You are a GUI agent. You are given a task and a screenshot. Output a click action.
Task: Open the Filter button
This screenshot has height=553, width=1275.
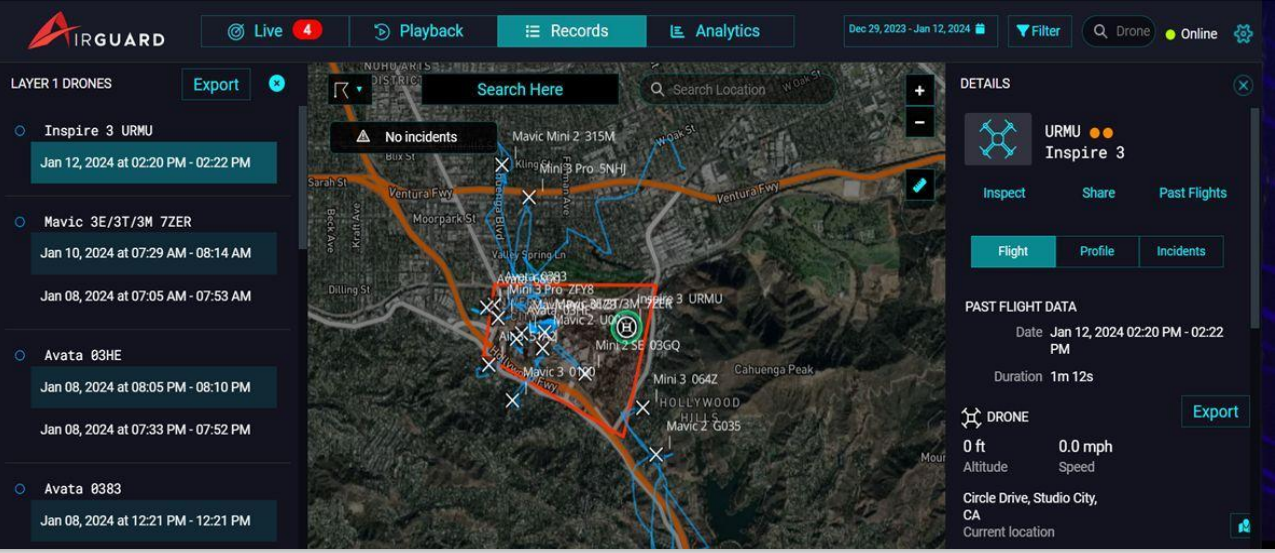pos(1039,31)
